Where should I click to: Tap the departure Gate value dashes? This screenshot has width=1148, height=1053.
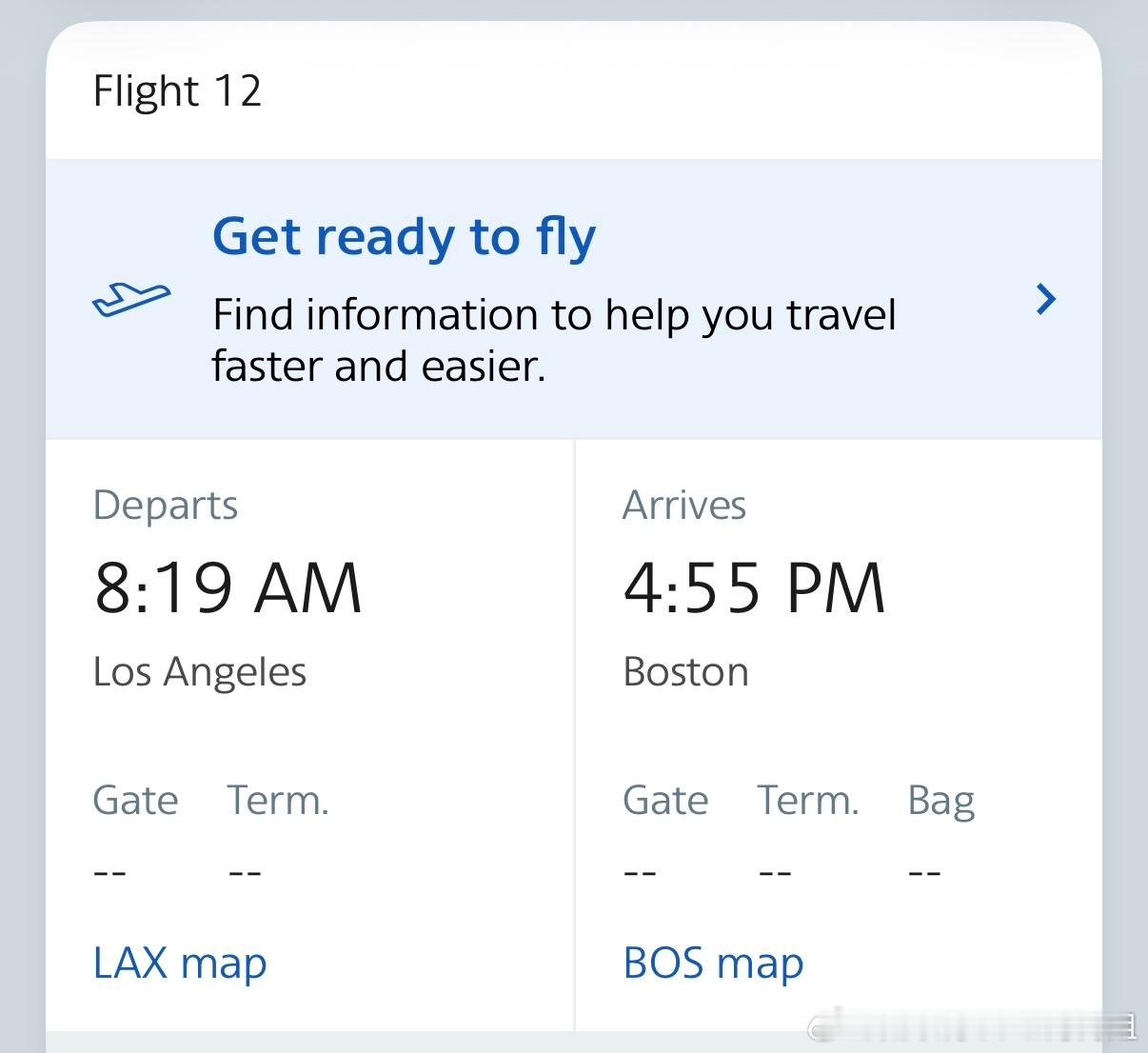(109, 871)
